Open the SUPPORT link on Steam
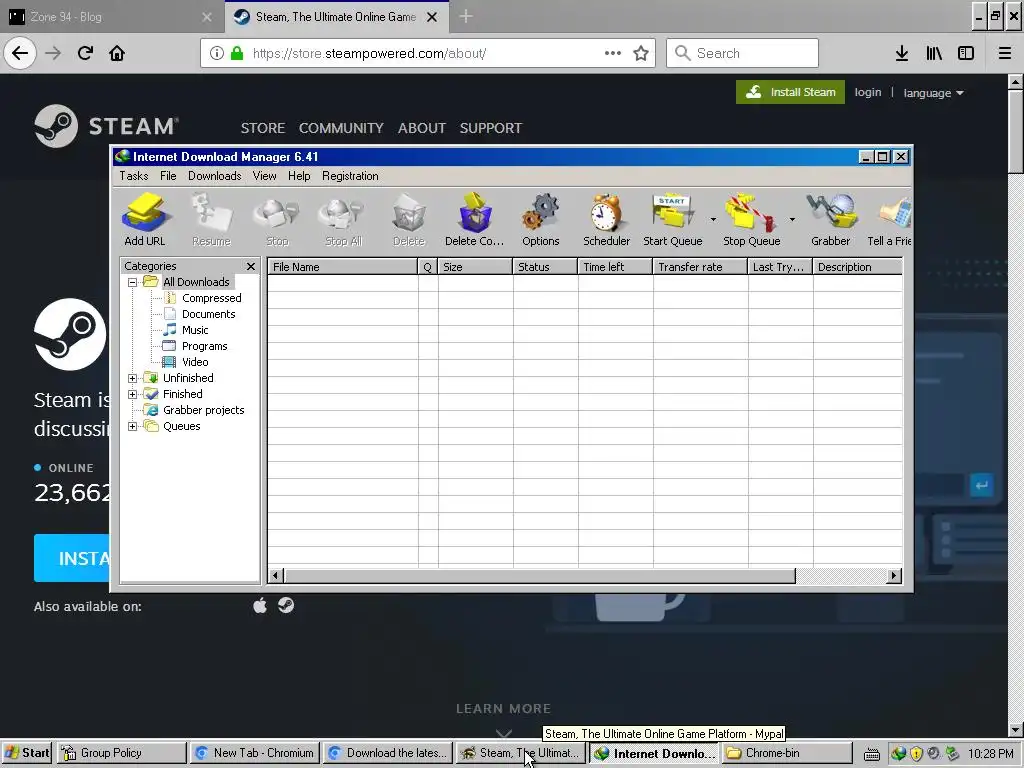The image size is (1024, 768). coord(490,128)
